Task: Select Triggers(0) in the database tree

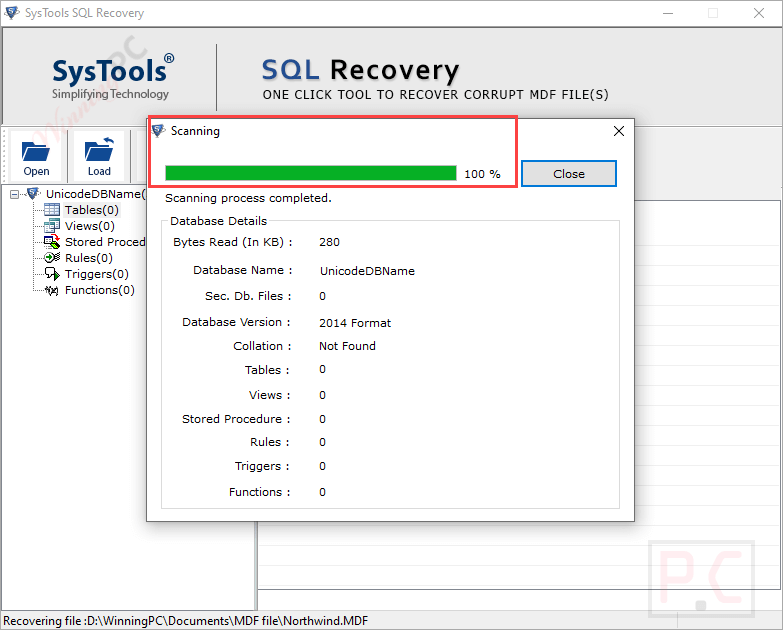Action: pyautogui.click(x=97, y=274)
